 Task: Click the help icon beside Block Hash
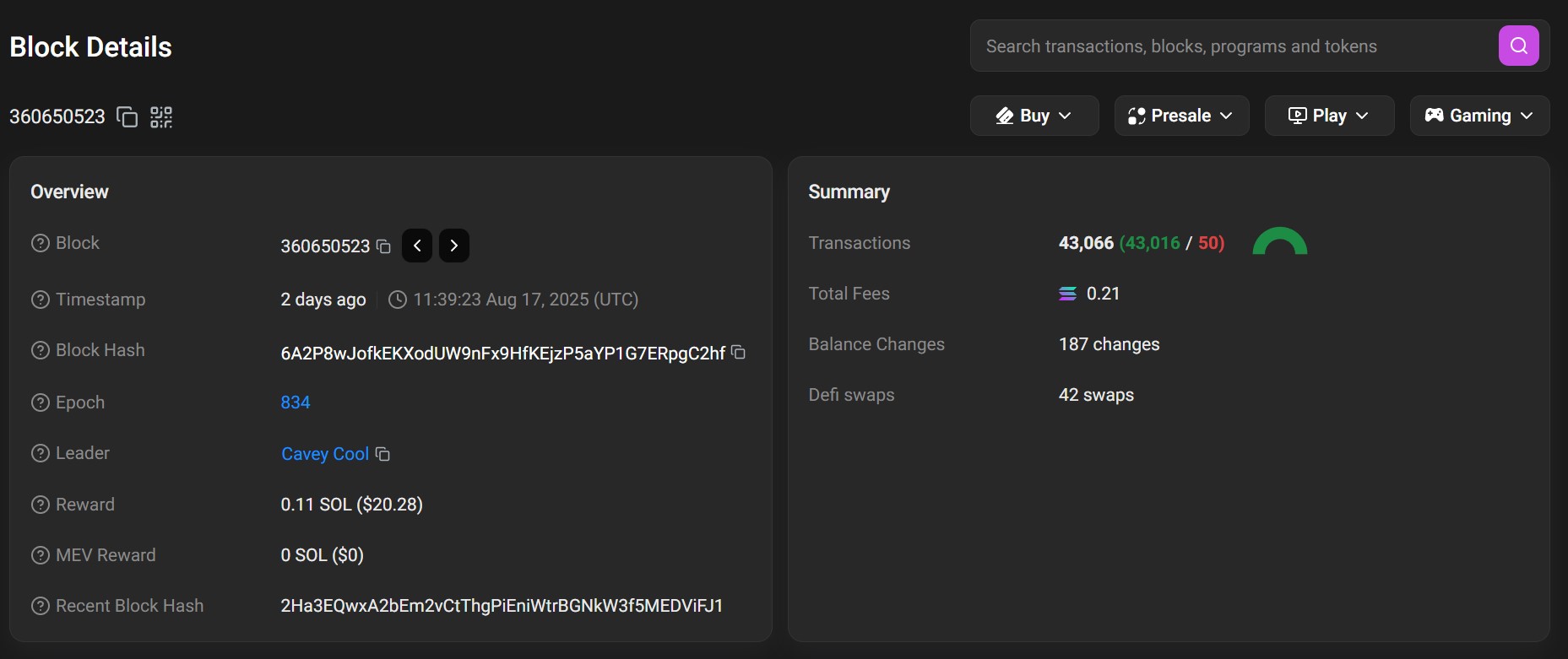(39, 349)
